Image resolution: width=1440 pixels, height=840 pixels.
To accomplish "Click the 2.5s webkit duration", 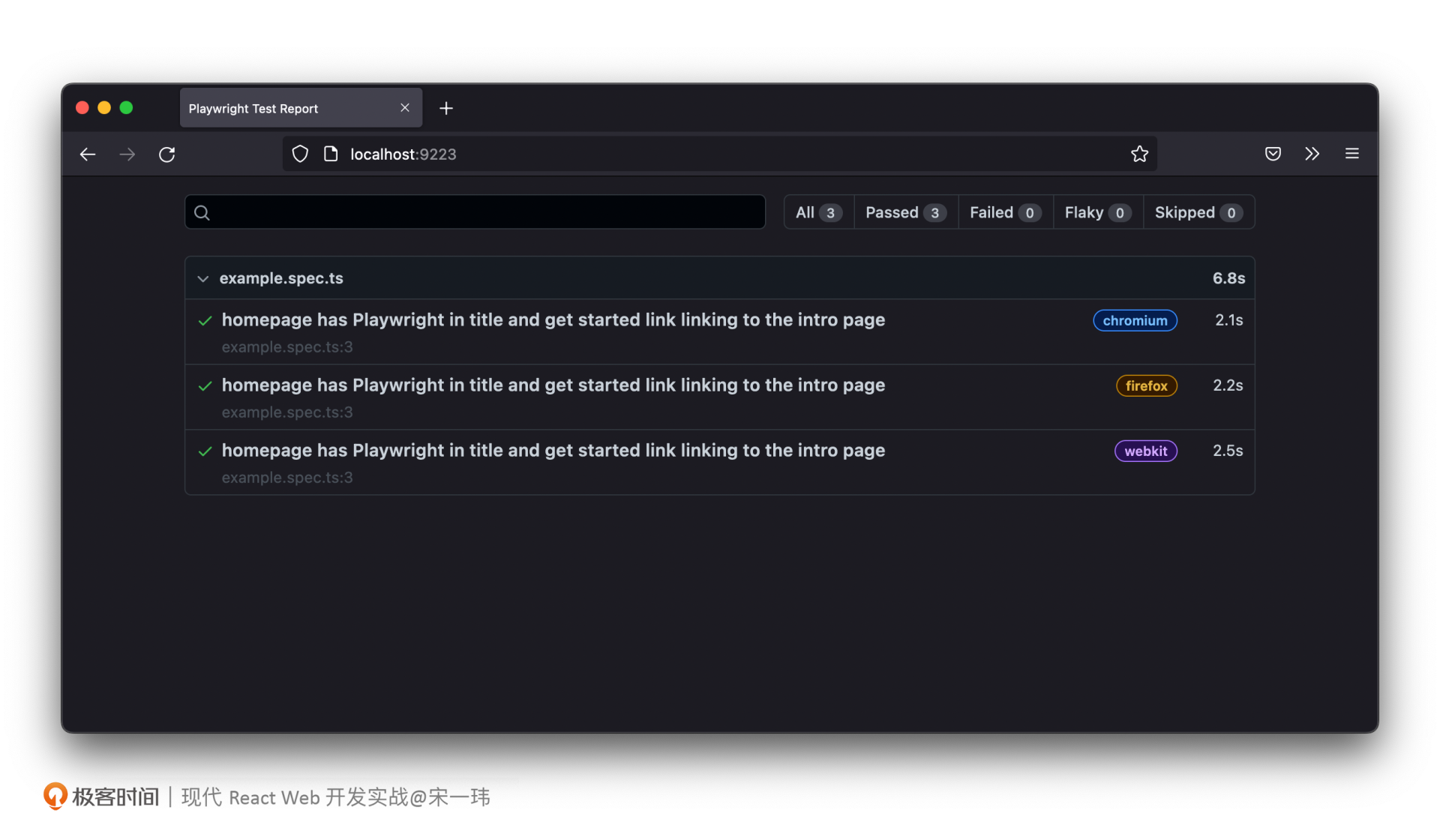I will pos(1228,451).
